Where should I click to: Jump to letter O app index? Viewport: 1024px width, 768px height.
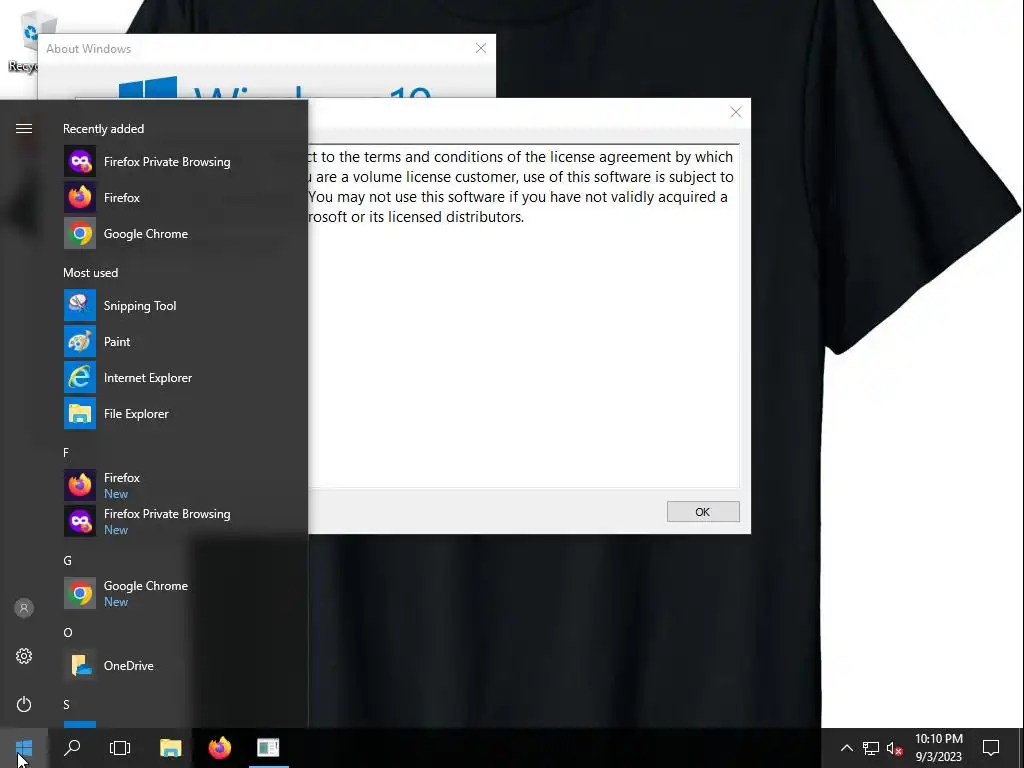(x=68, y=632)
